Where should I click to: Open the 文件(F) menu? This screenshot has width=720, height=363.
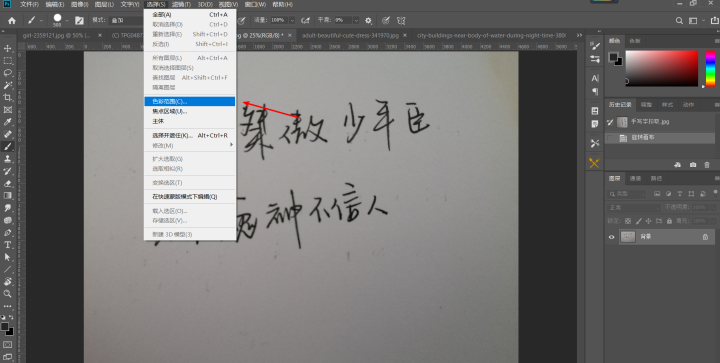tap(29, 5)
